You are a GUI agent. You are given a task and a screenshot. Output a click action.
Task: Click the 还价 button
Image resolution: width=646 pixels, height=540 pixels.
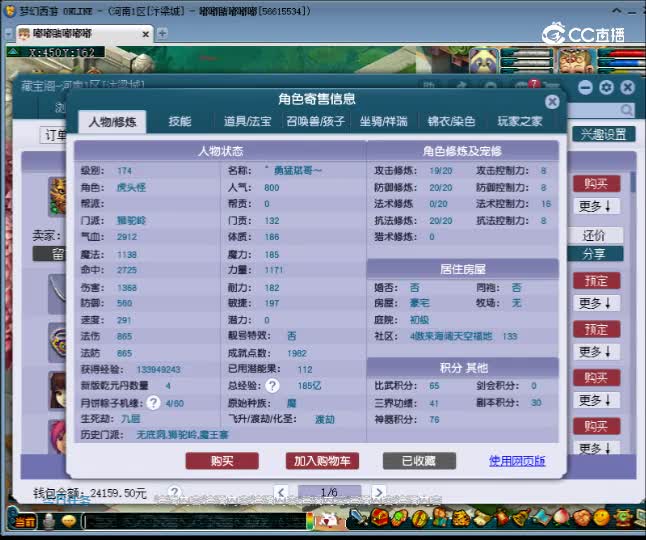[595, 236]
